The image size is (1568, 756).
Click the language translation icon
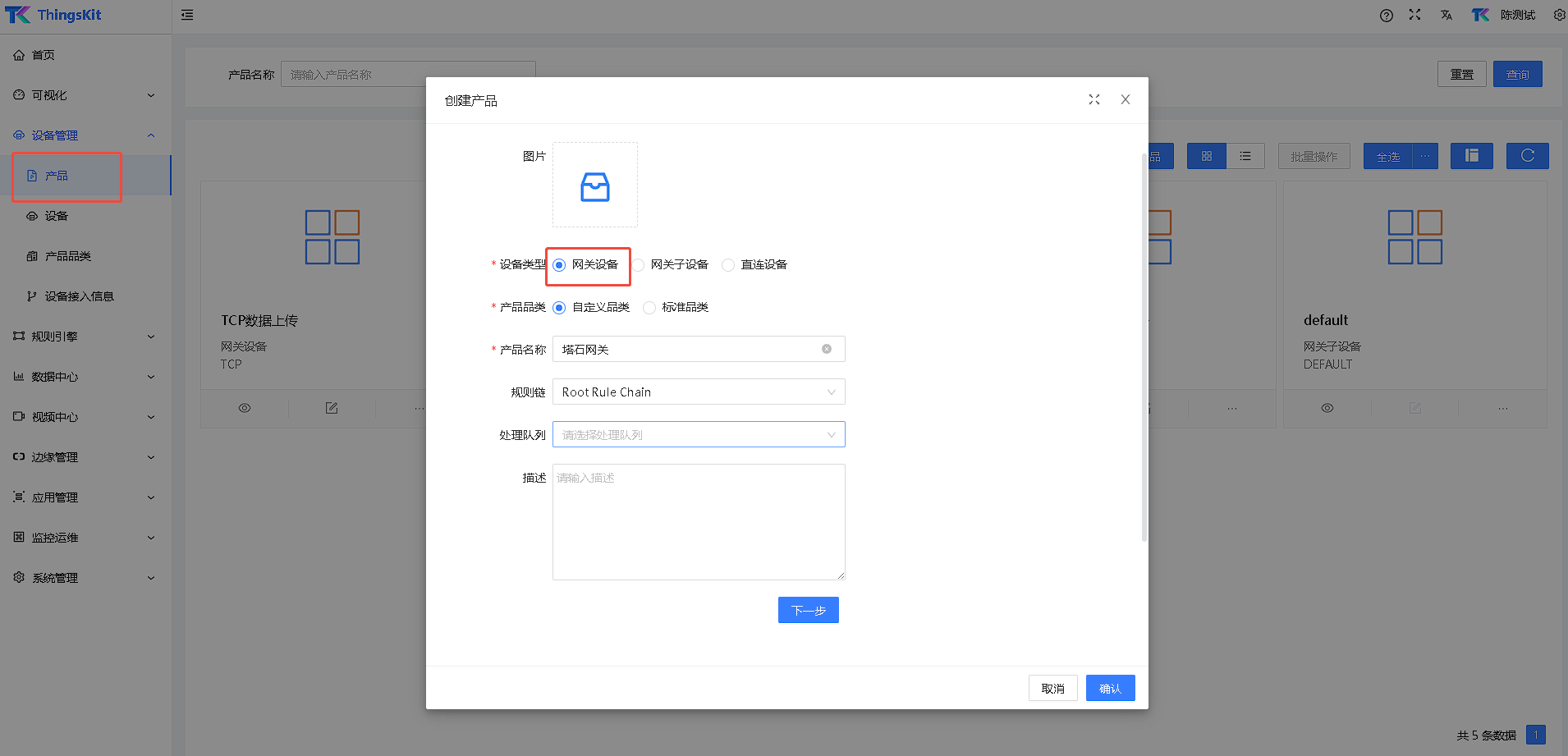click(1446, 15)
